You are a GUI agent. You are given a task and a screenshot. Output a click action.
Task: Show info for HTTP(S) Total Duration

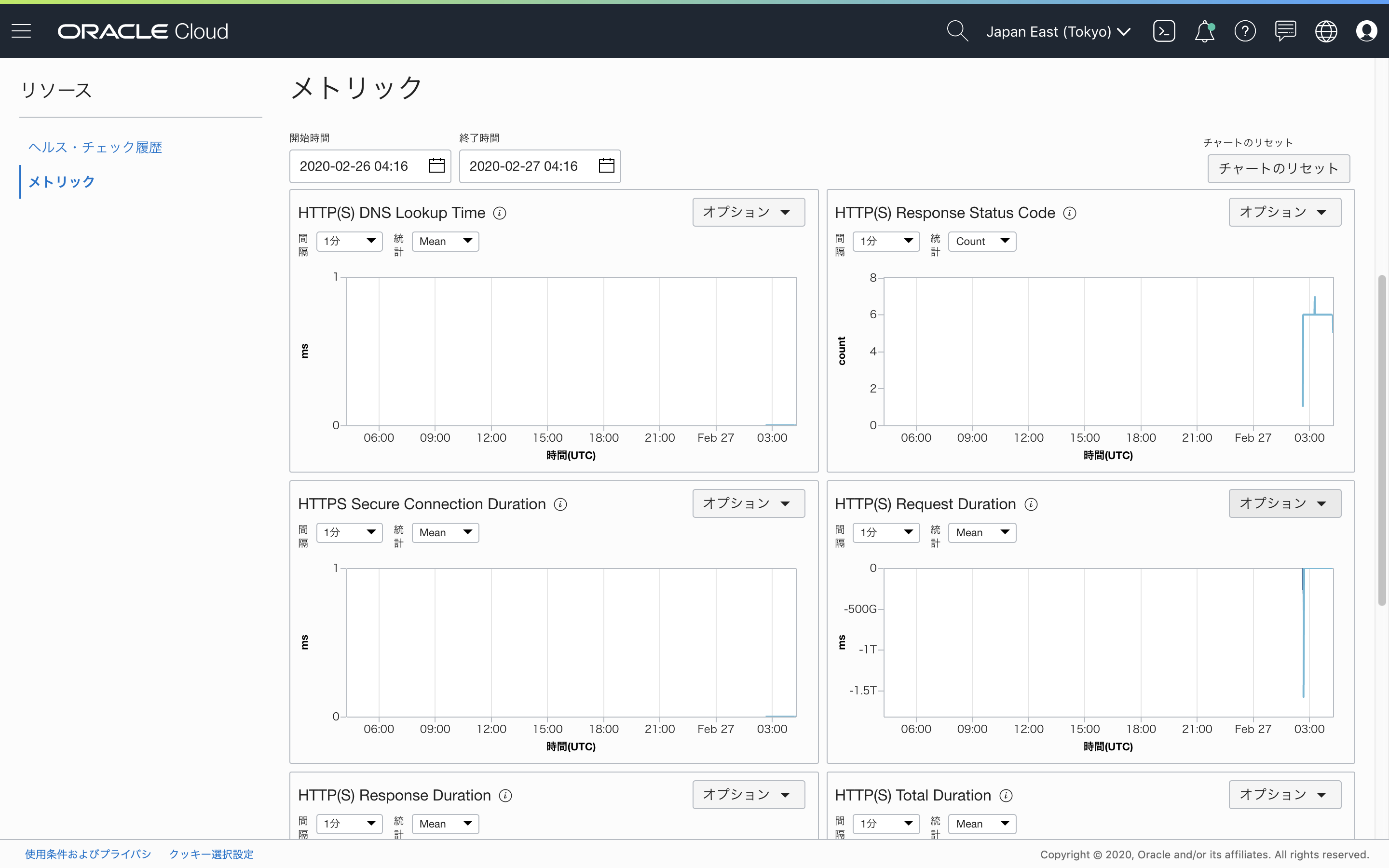1006,795
